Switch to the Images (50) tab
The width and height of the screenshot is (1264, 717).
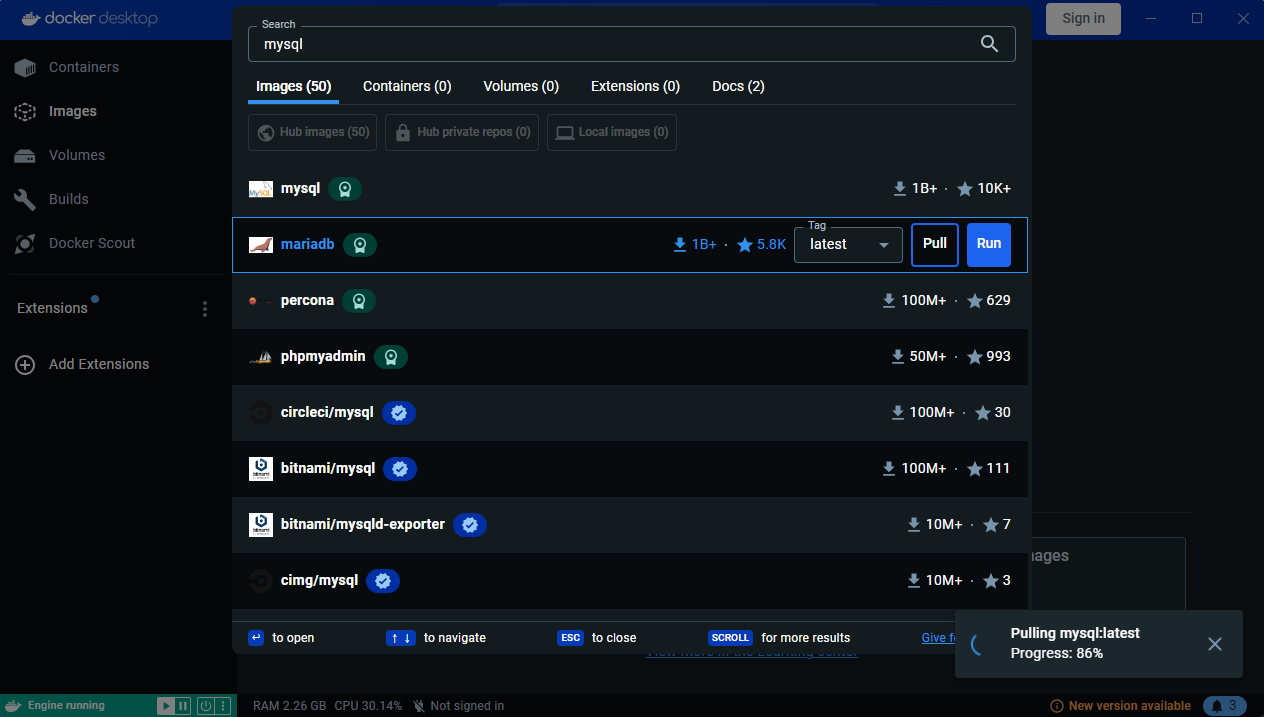point(293,86)
